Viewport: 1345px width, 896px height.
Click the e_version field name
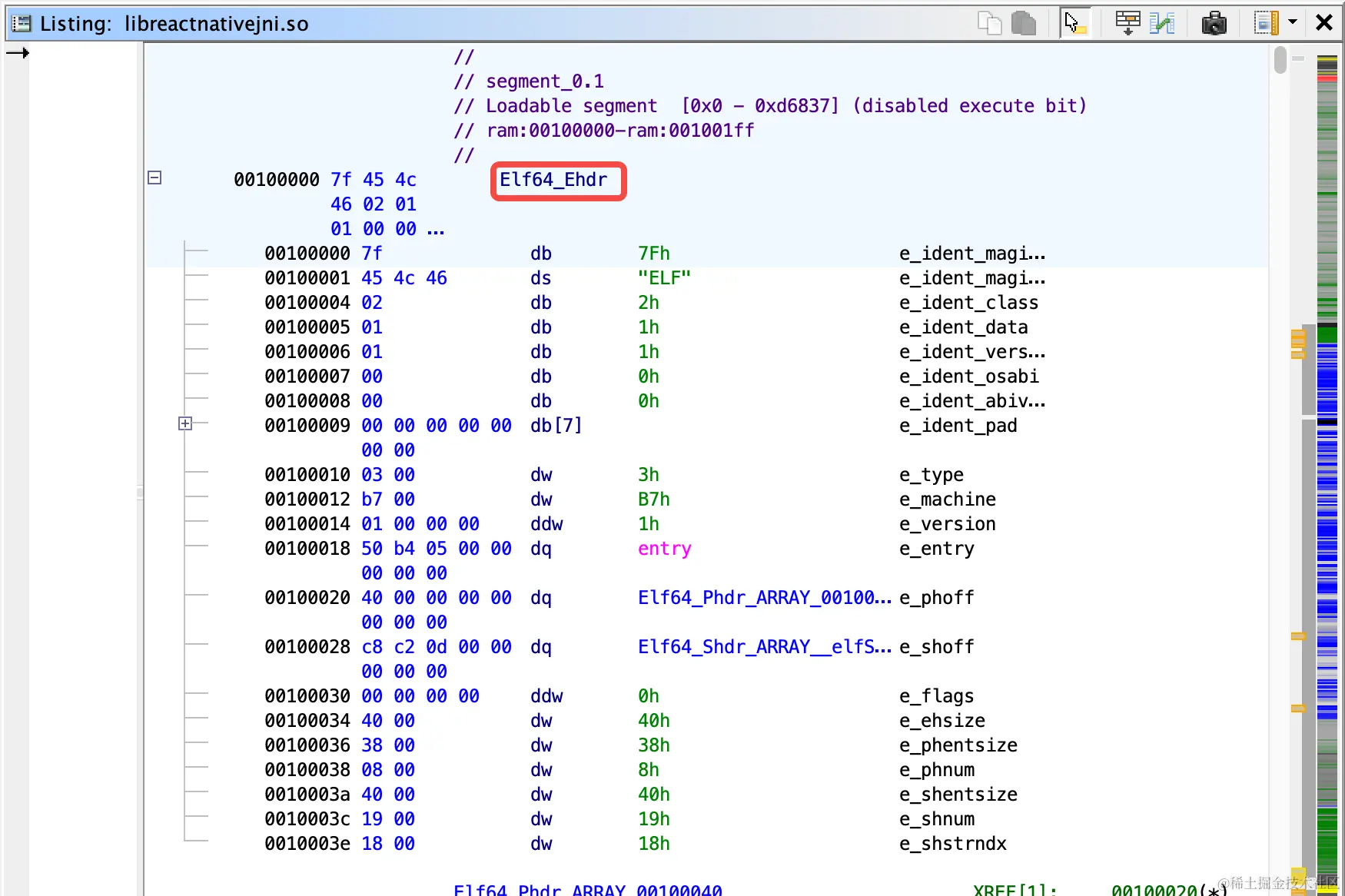[x=948, y=524]
